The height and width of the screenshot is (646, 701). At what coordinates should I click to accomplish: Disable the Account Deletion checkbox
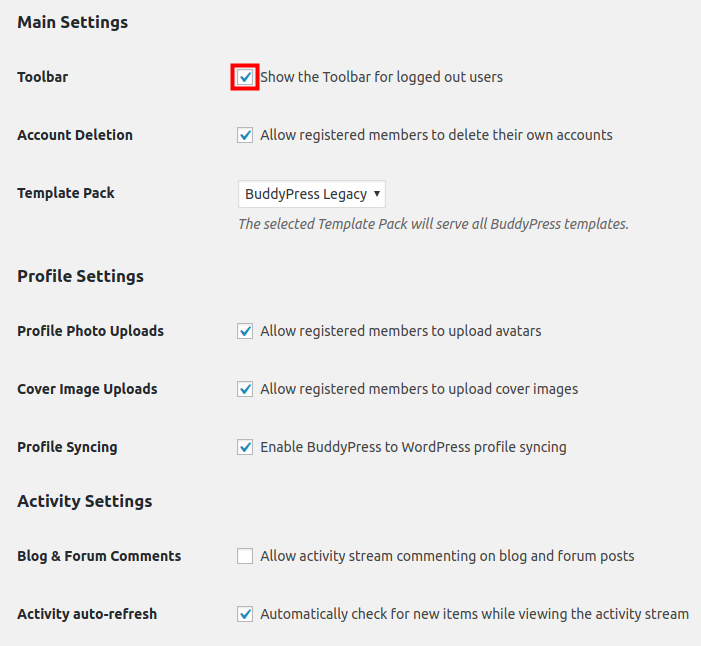245,135
